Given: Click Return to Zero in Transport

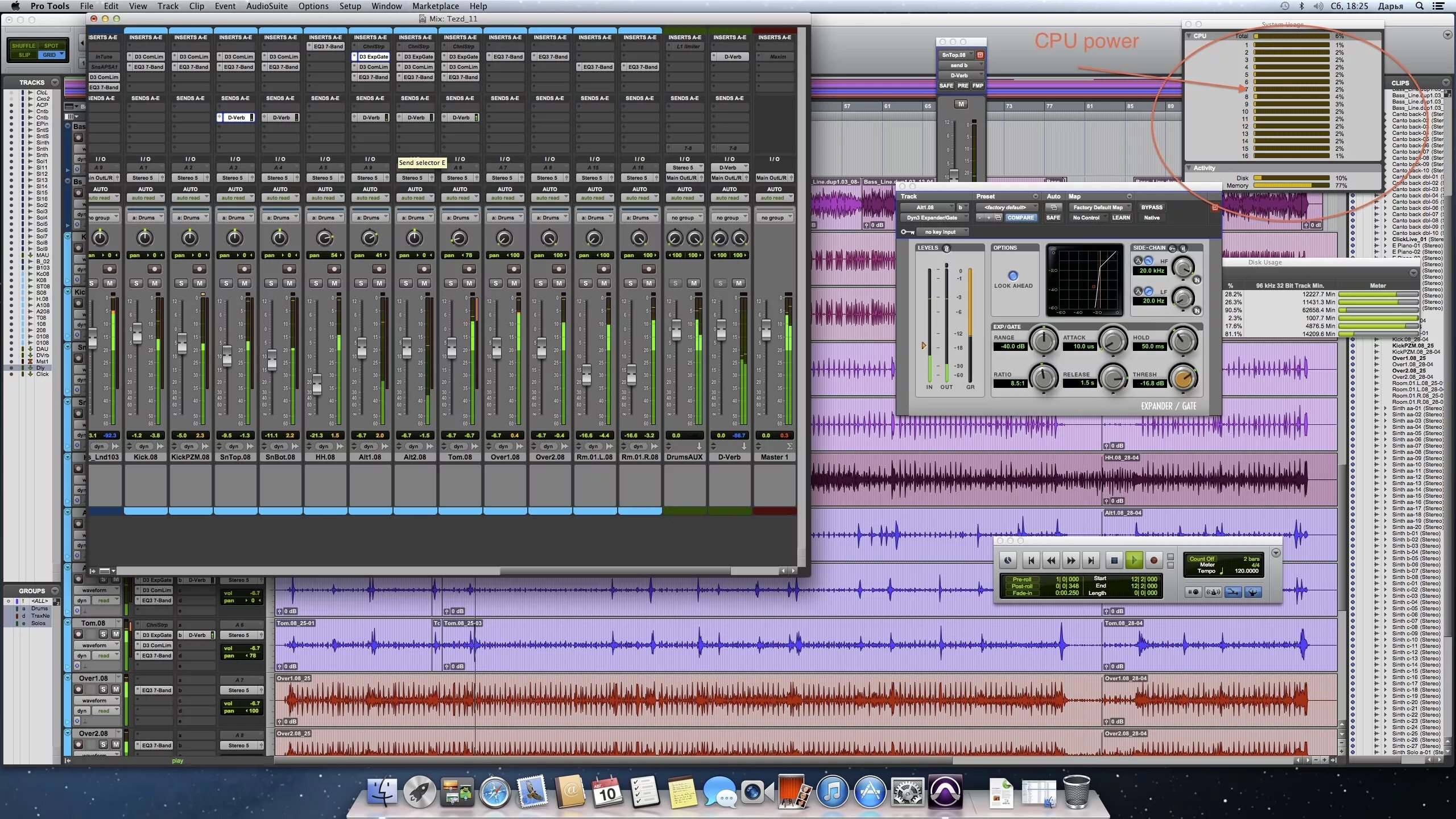Looking at the screenshot, I should [x=1031, y=561].
